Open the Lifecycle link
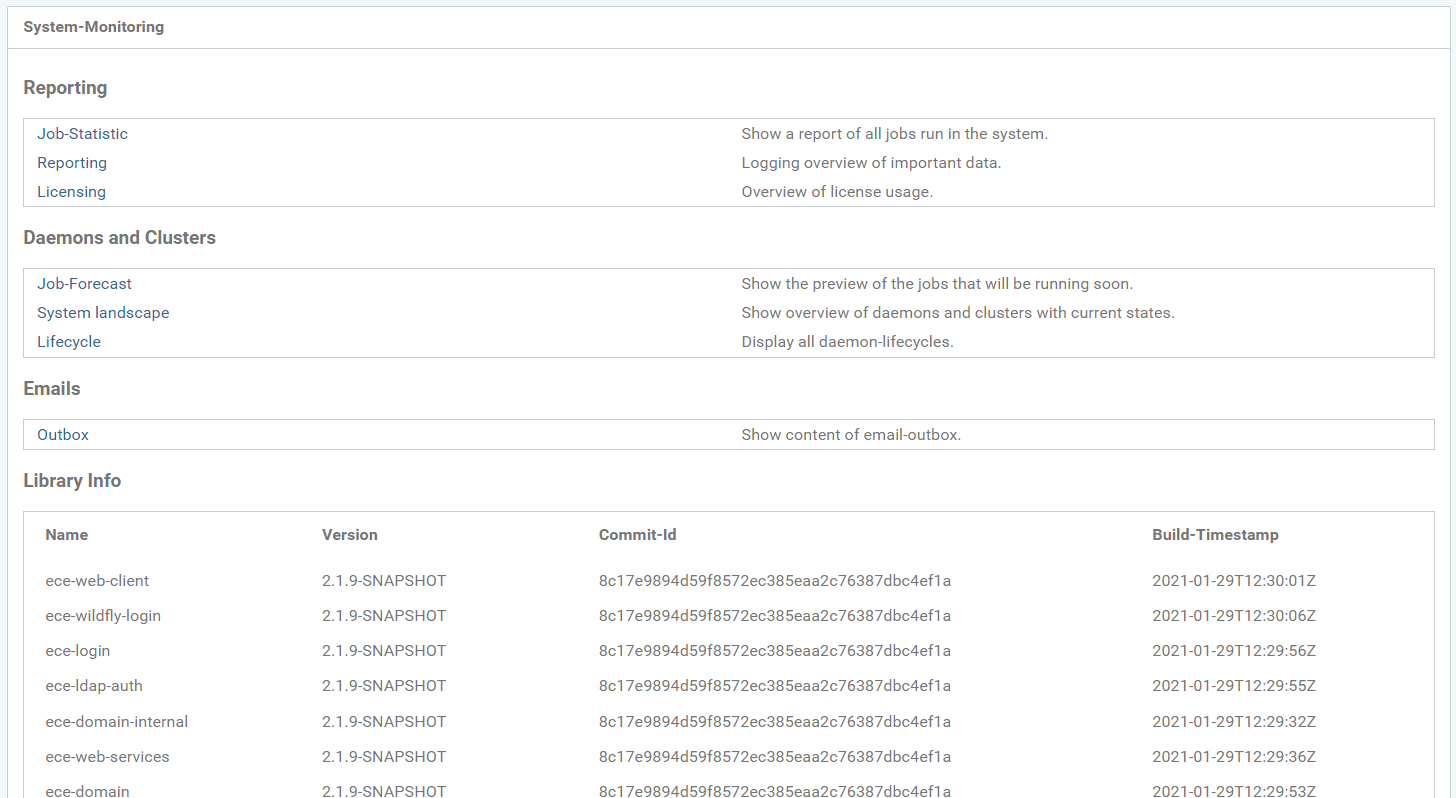1456x798 pixels. click(x=69, y=342)
